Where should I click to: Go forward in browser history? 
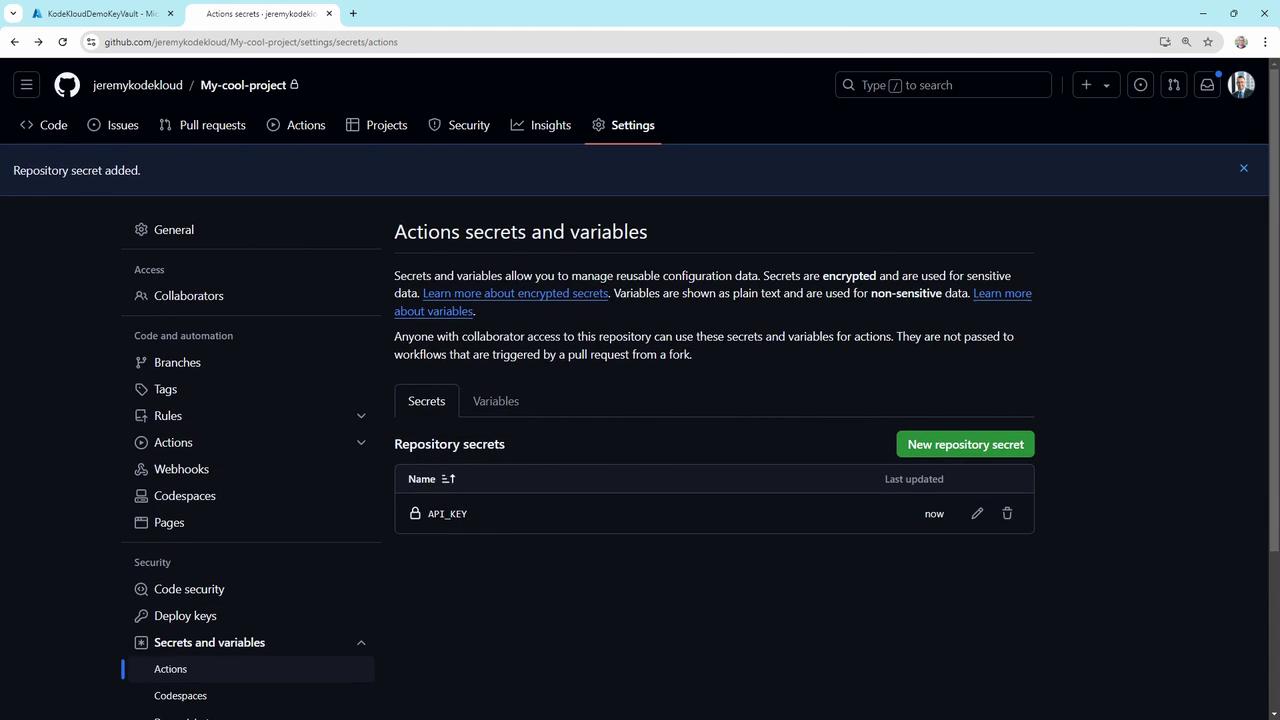(x=38, y=42)
